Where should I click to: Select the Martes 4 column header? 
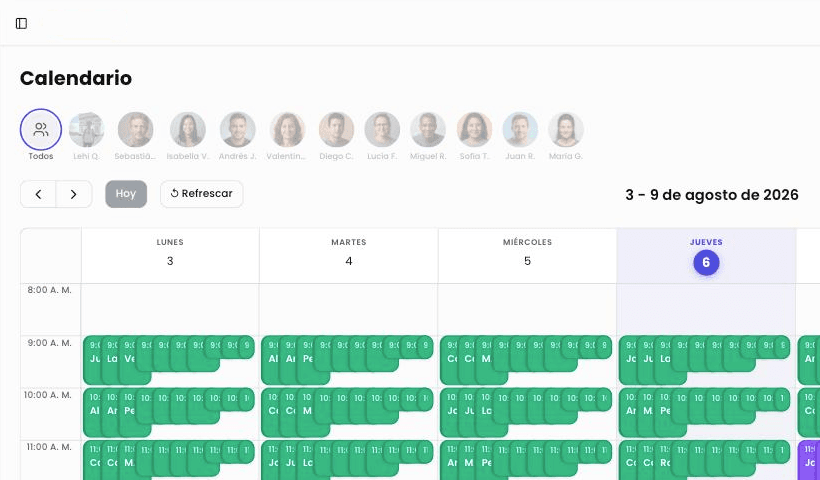[349, 256]
